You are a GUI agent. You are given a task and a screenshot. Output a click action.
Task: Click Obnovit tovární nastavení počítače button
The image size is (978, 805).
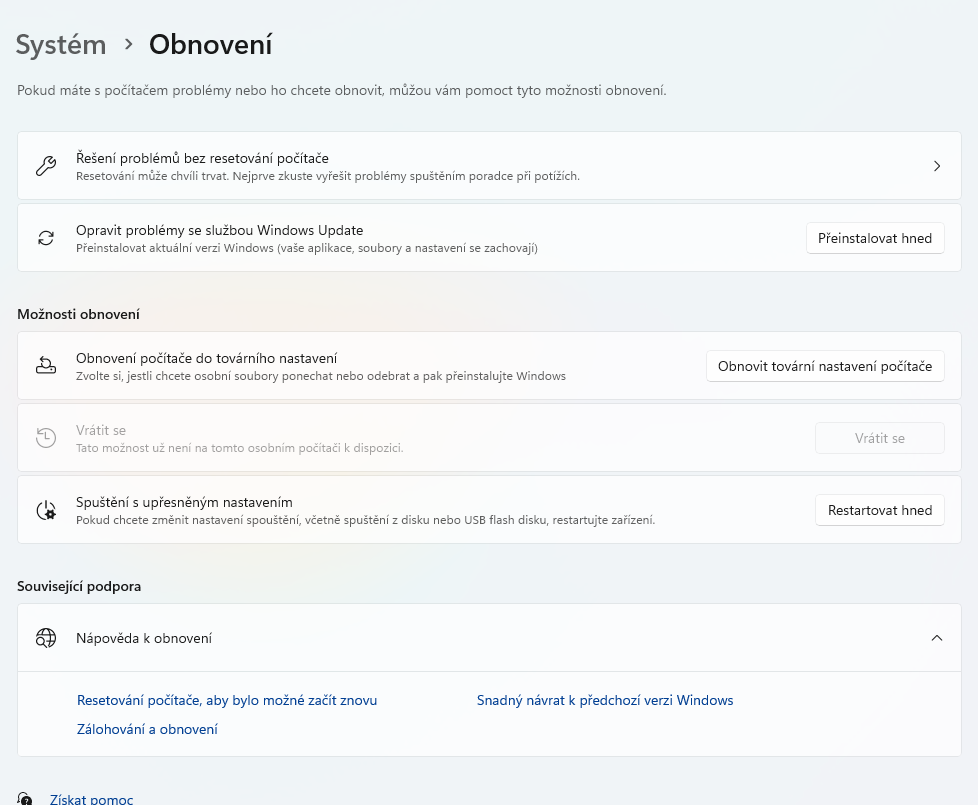825,366
